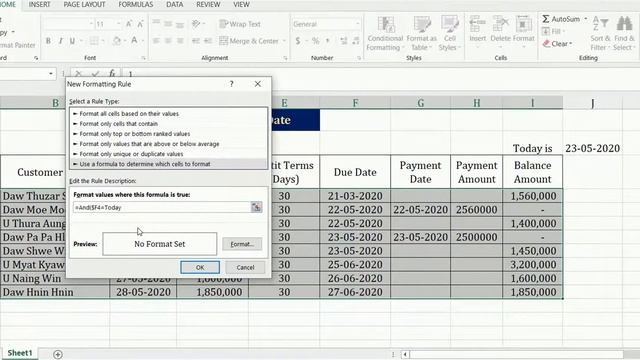Open the Name Box dropdown arrow

[x=51, y=74]
